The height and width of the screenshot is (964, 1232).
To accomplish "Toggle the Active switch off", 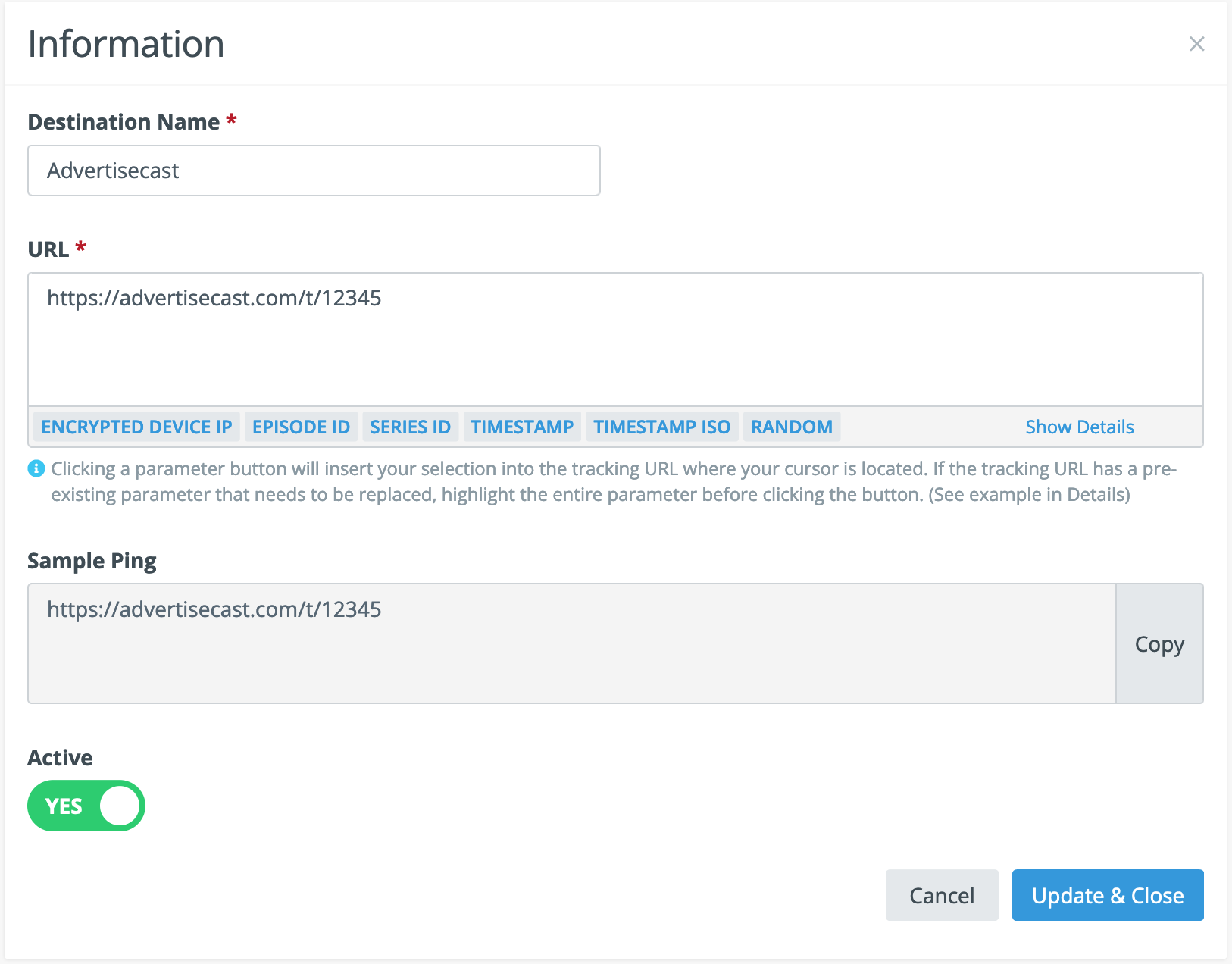I will coord(86,806).
